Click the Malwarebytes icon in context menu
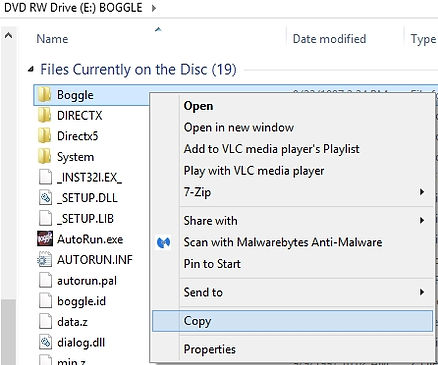The width and height of the screenshot is (438, 365). coord(164,243)
